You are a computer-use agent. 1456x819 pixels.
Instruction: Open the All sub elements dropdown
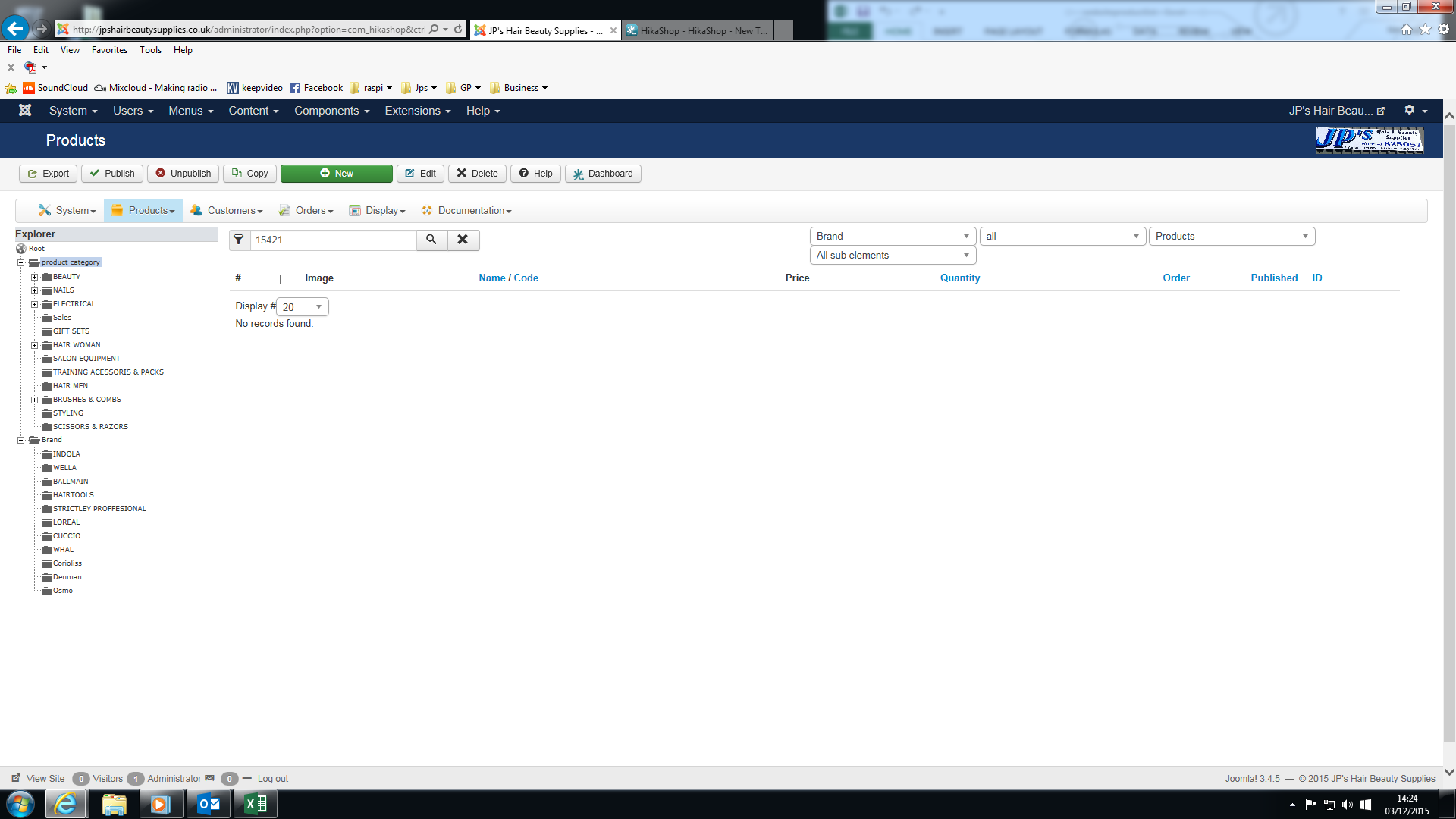(893, 256)
